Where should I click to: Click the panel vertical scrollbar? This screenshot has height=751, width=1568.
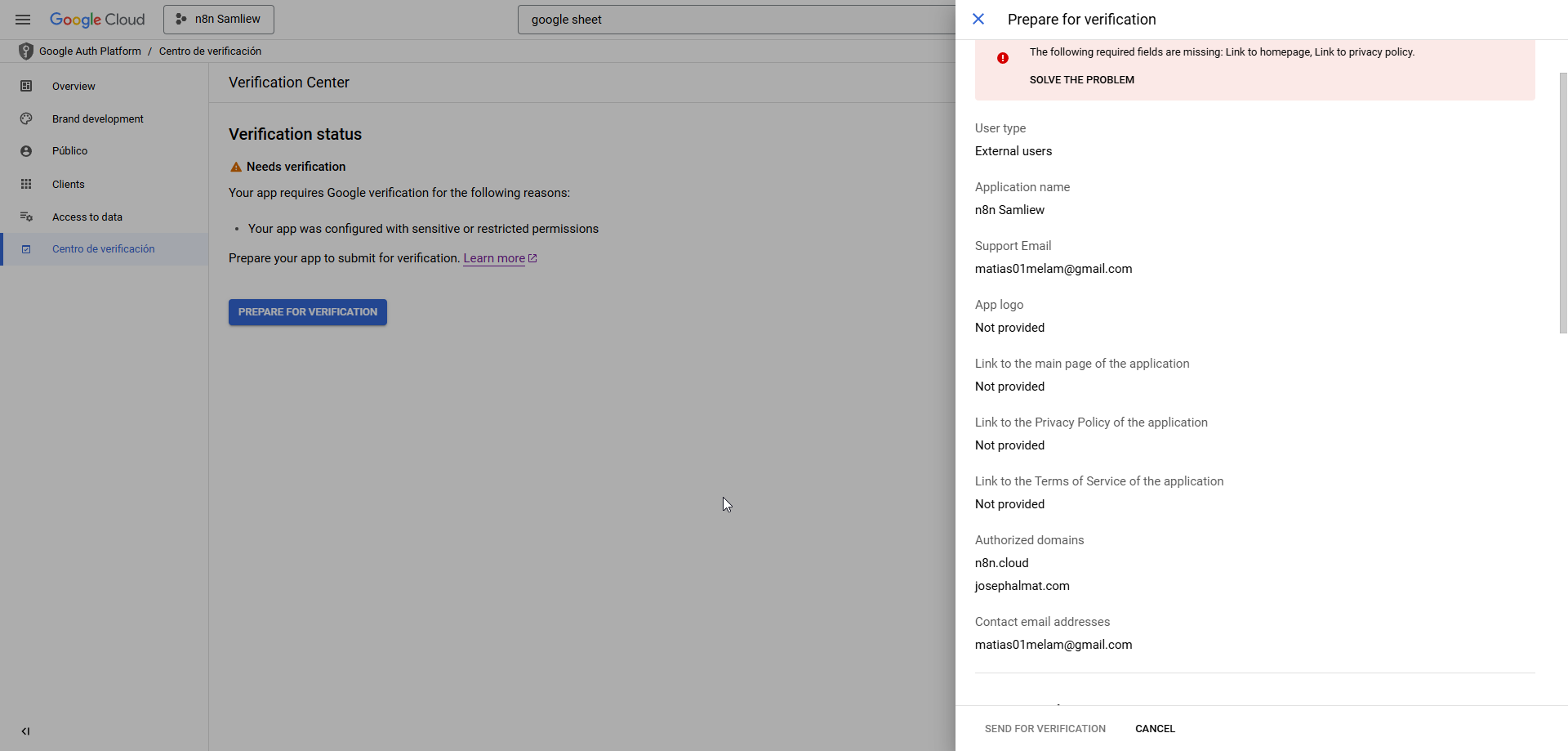[1563, 203]
